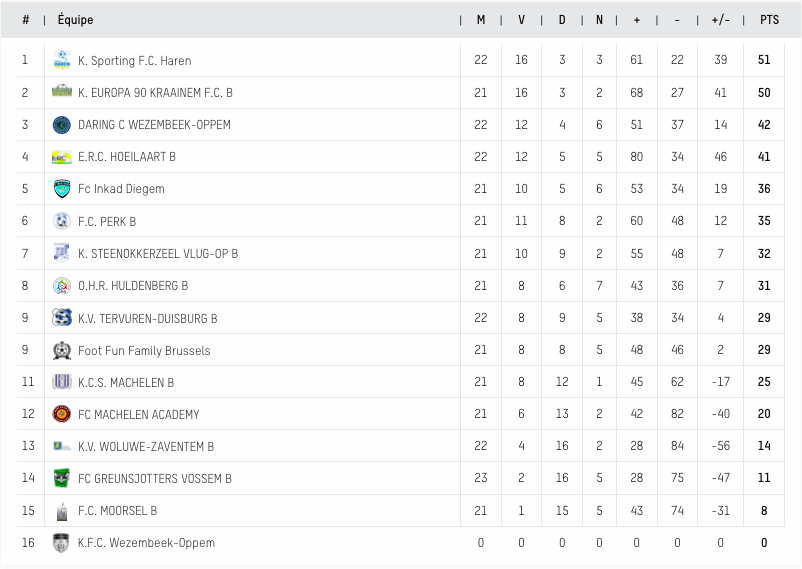Select the FC Machelen Academy round badge
This screenshot has height=569, width=802.
tap(62, 414)
